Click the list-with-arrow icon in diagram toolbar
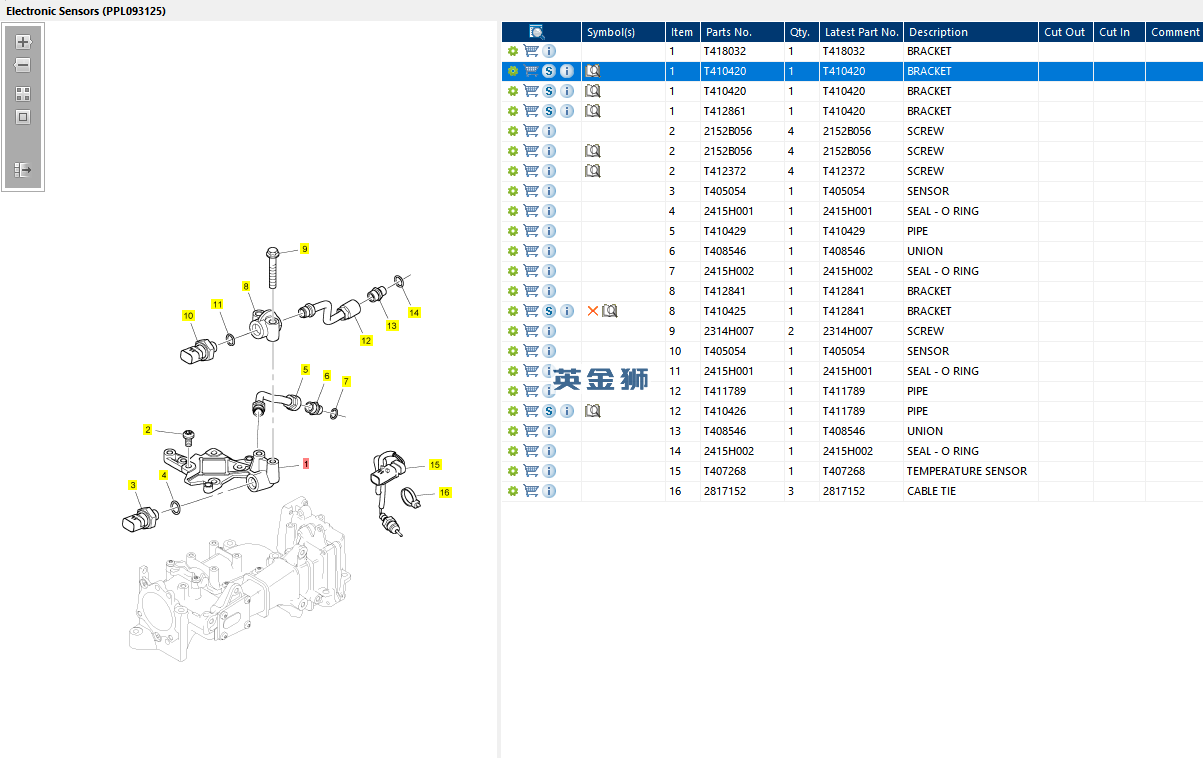The image size is (1203, 758). pyautogui.click(x=23, y=171)
